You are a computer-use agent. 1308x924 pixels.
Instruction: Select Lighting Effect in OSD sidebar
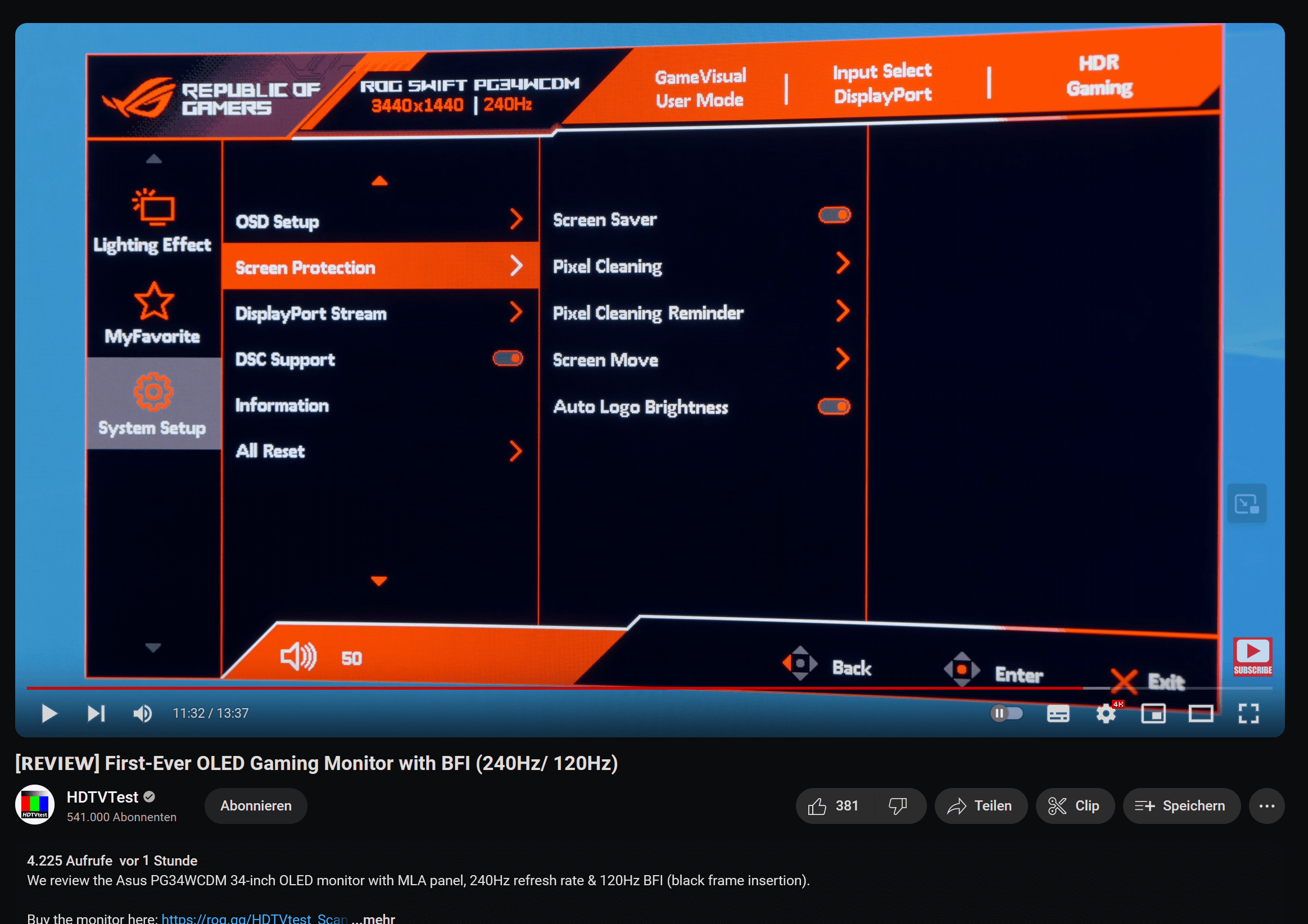[x=153, y=221]
